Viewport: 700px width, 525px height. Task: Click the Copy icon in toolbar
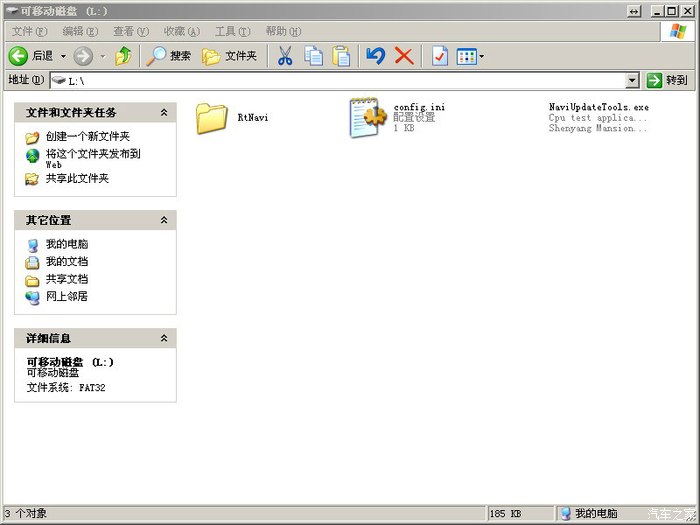pos(313,56)
